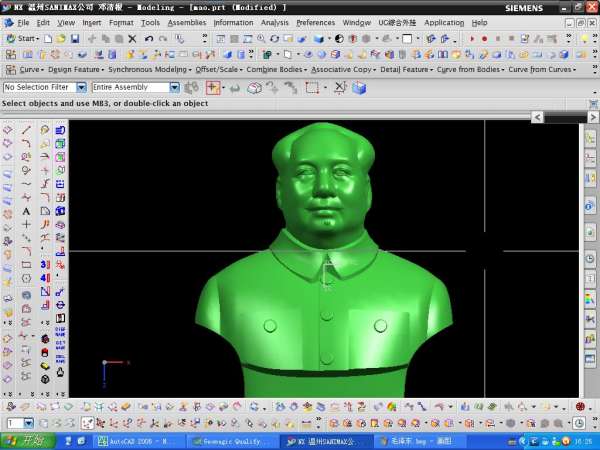The height and width of the screenshot is (450, 600).
Task: Select the Text 'A' tool in left toolbar
Action: click(26, 211)
